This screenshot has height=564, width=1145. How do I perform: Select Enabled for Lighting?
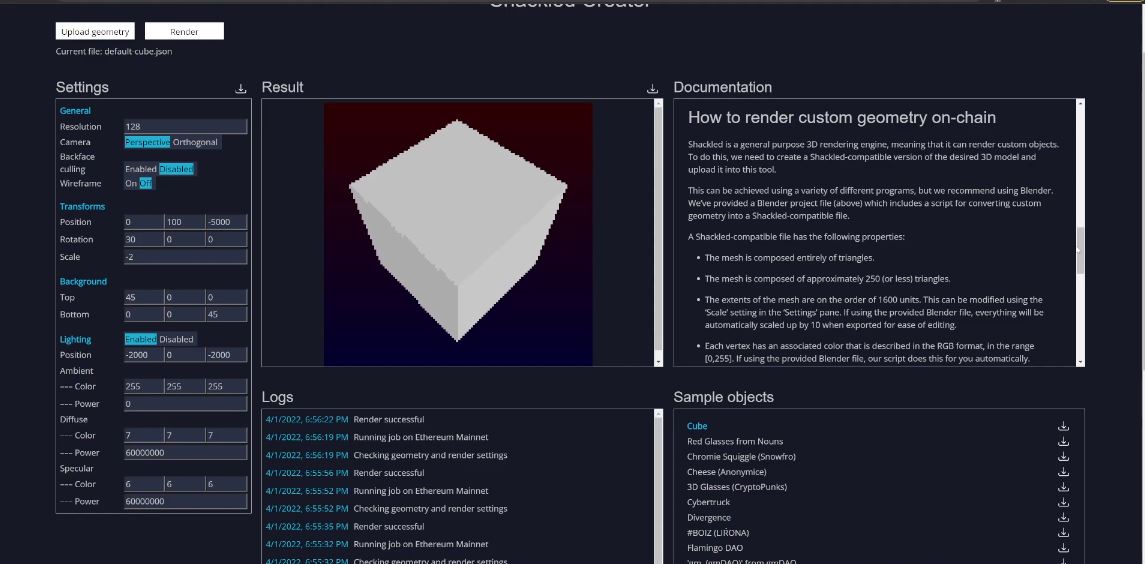coord(141,339)
